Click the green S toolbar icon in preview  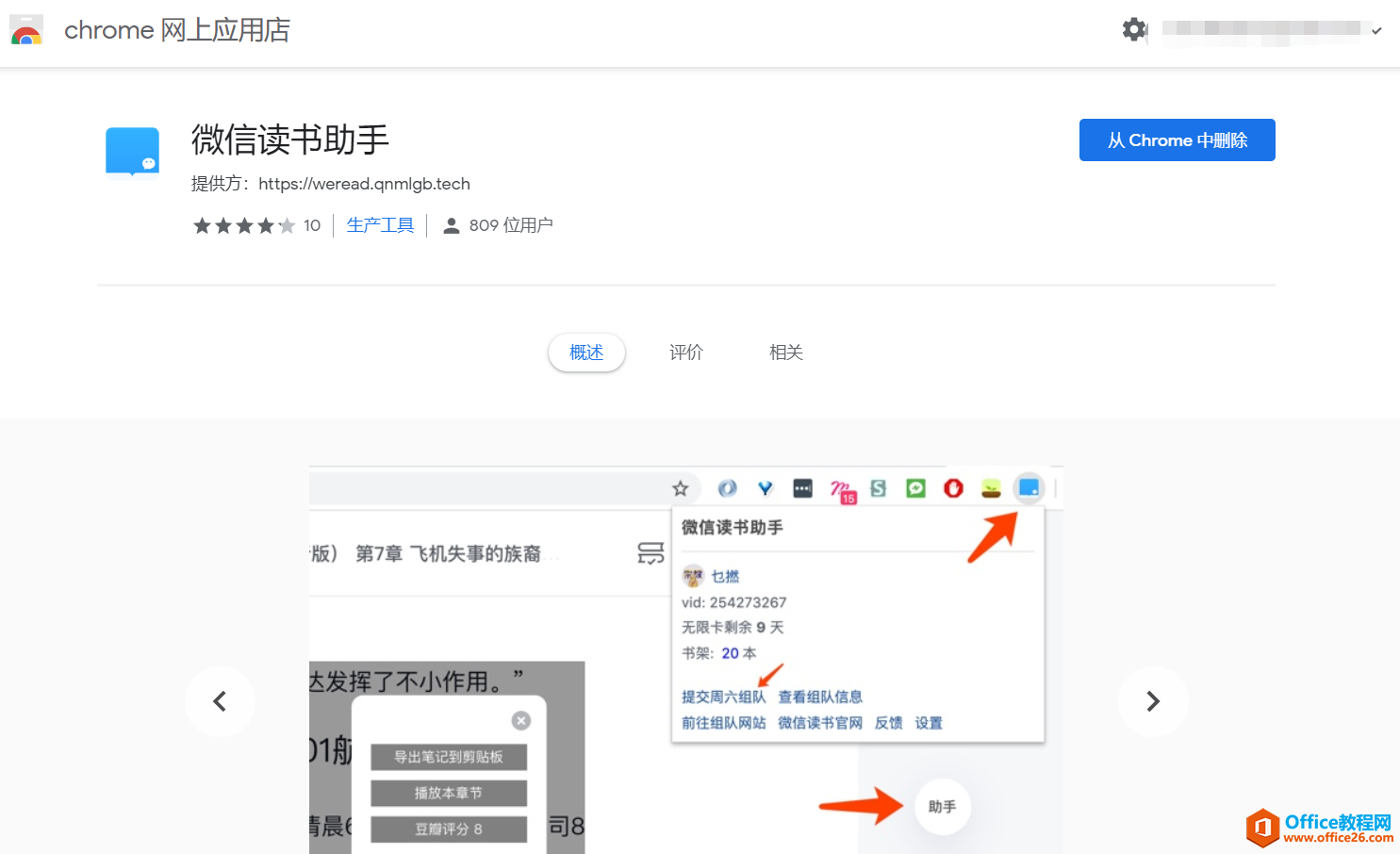coord(879,488)
